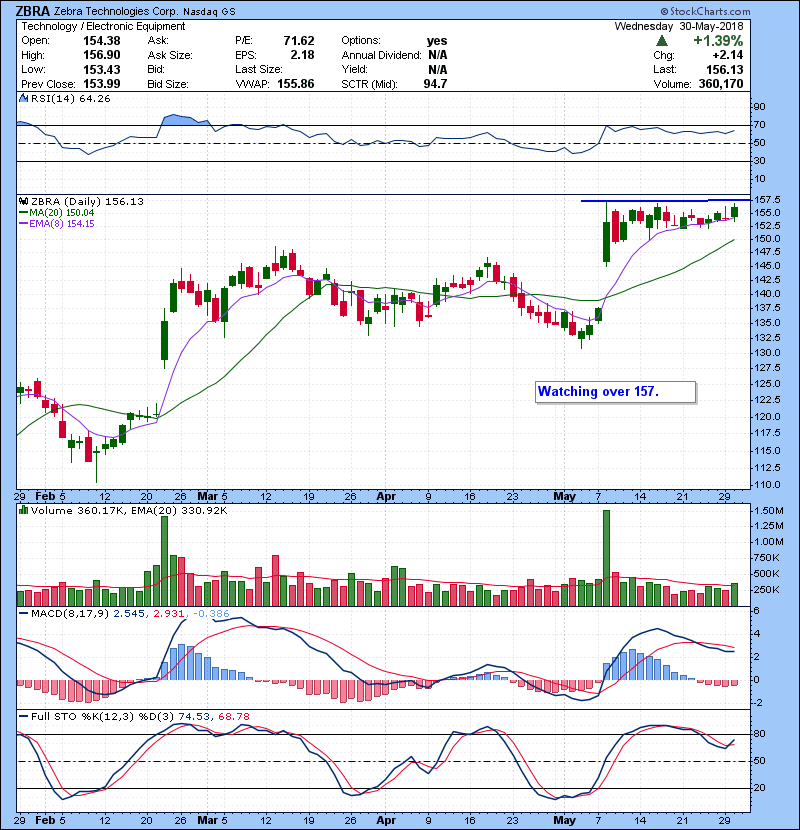Click the MACD histogram value -0.386

[x=211, y=614]
